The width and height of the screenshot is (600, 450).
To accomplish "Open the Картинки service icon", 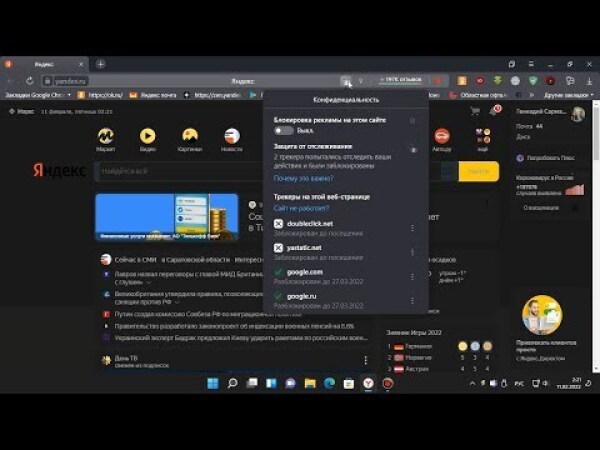I will click(x=189, y=136).
